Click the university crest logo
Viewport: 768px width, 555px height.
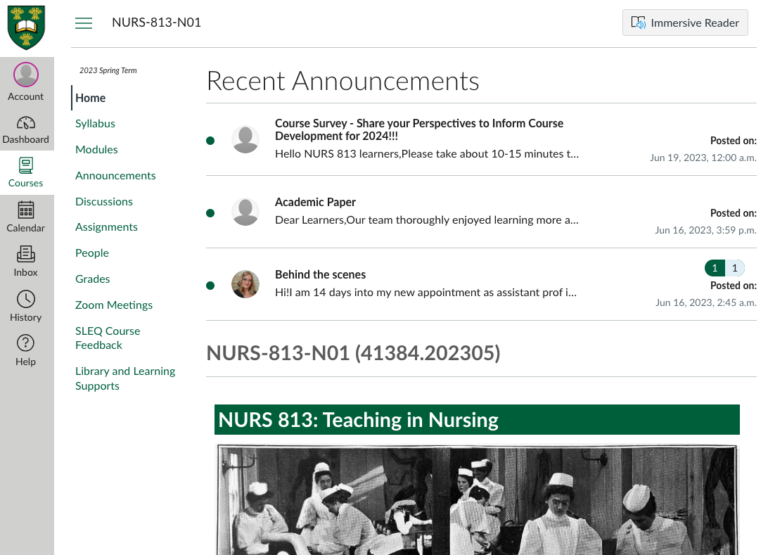point(26,27)
